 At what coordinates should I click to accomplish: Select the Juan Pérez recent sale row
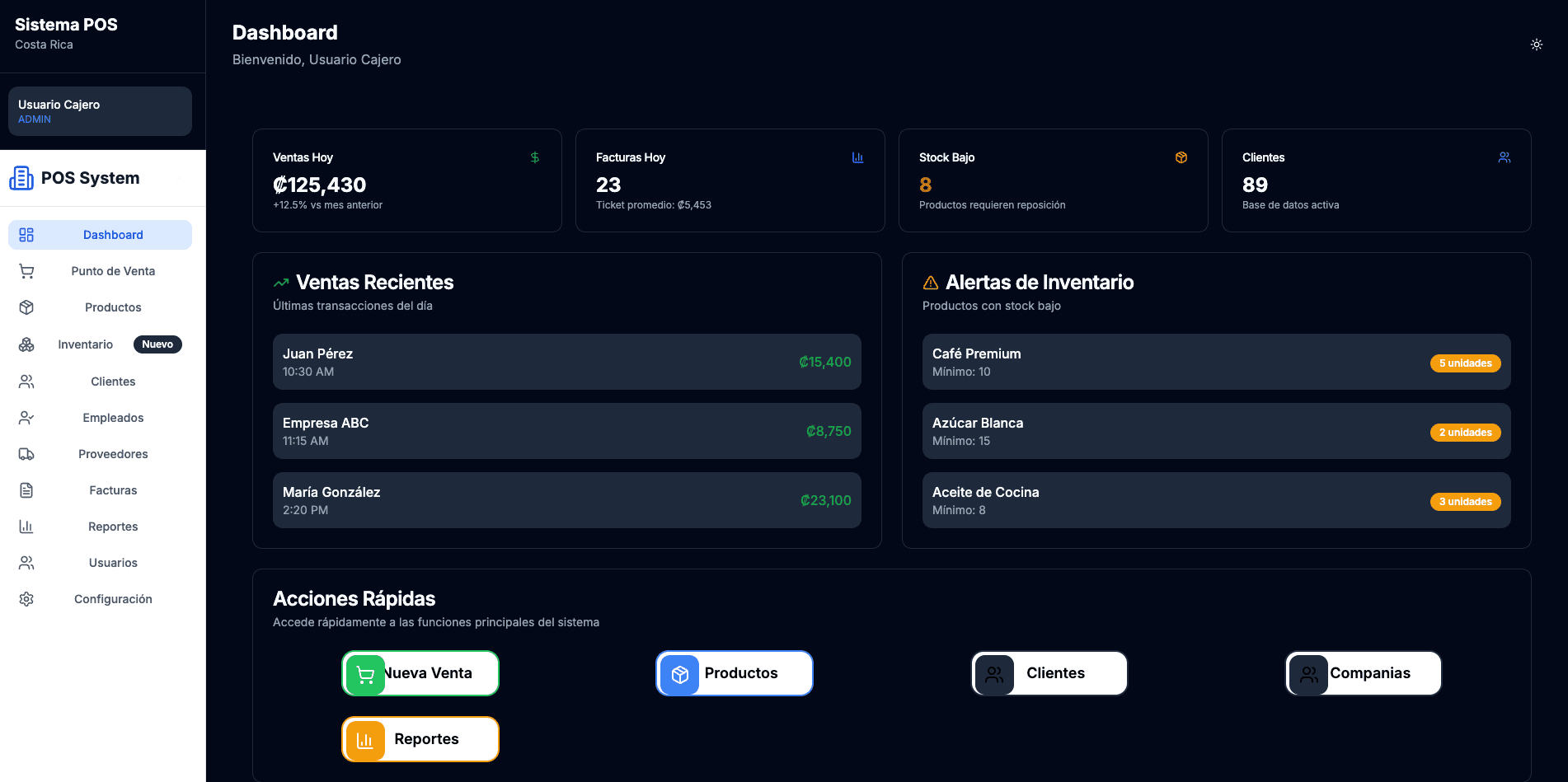click(567, 362)
